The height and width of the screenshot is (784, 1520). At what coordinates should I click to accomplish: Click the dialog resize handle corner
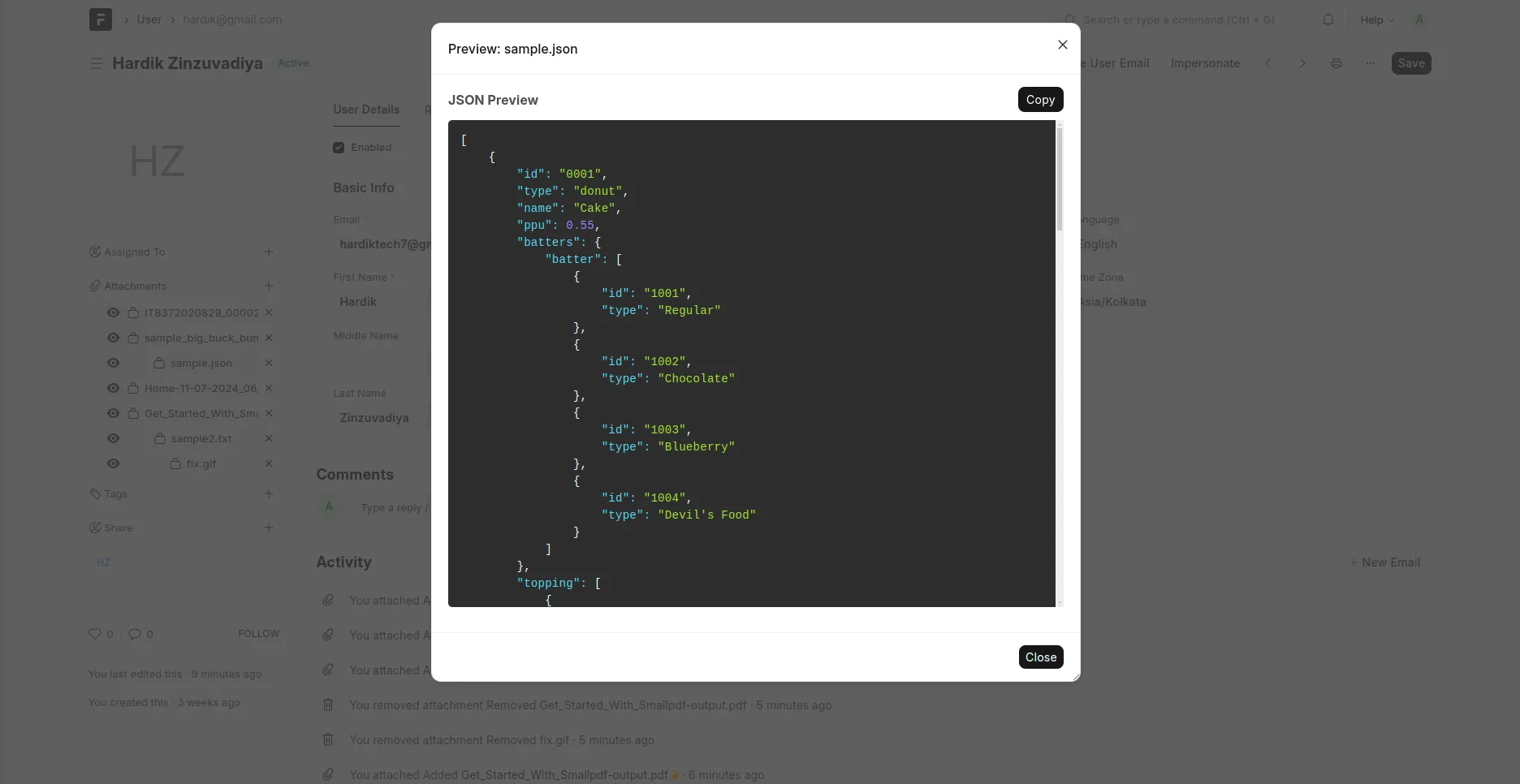pos(1076,677)
